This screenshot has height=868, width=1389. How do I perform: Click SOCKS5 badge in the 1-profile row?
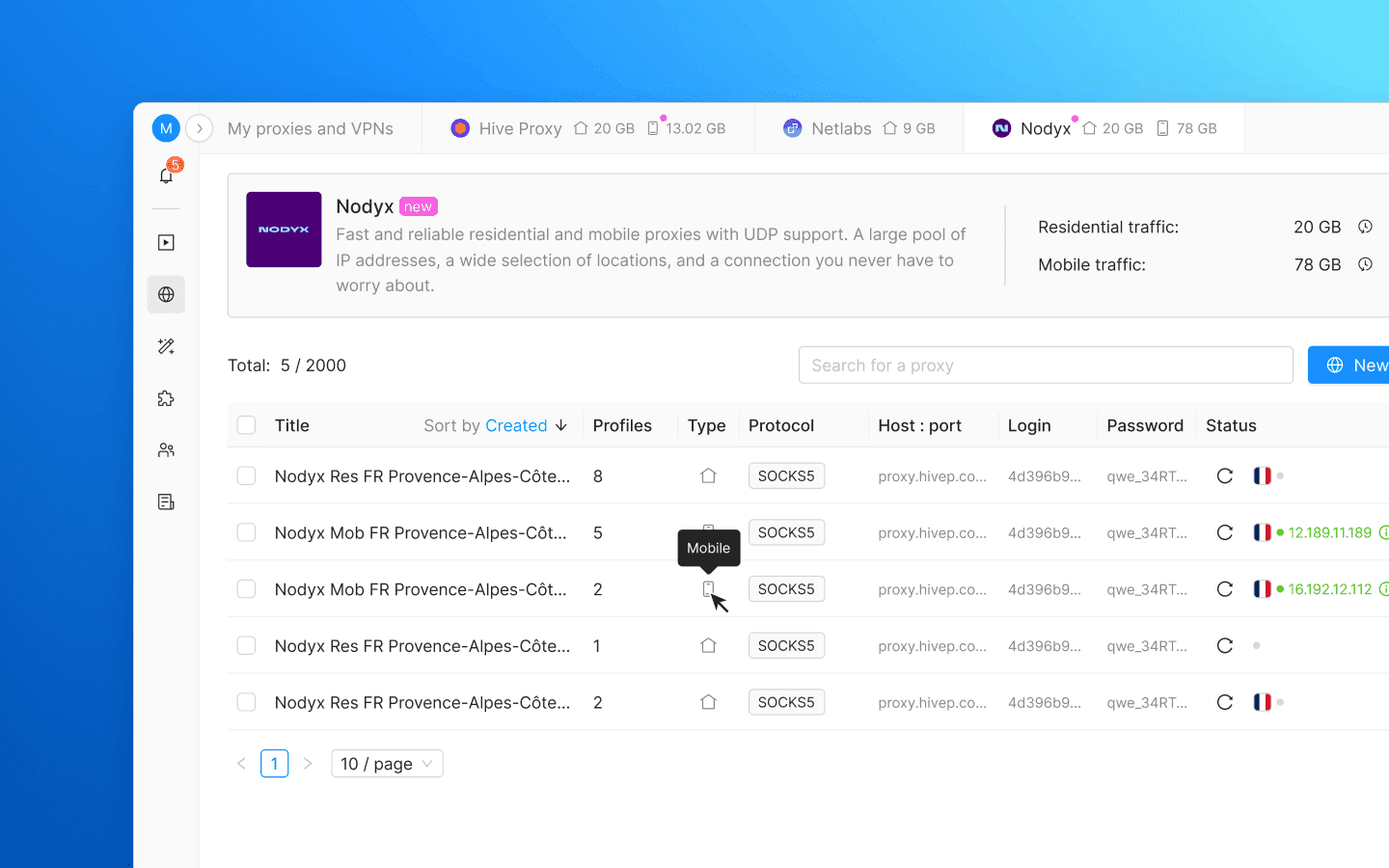coord(786,645)
